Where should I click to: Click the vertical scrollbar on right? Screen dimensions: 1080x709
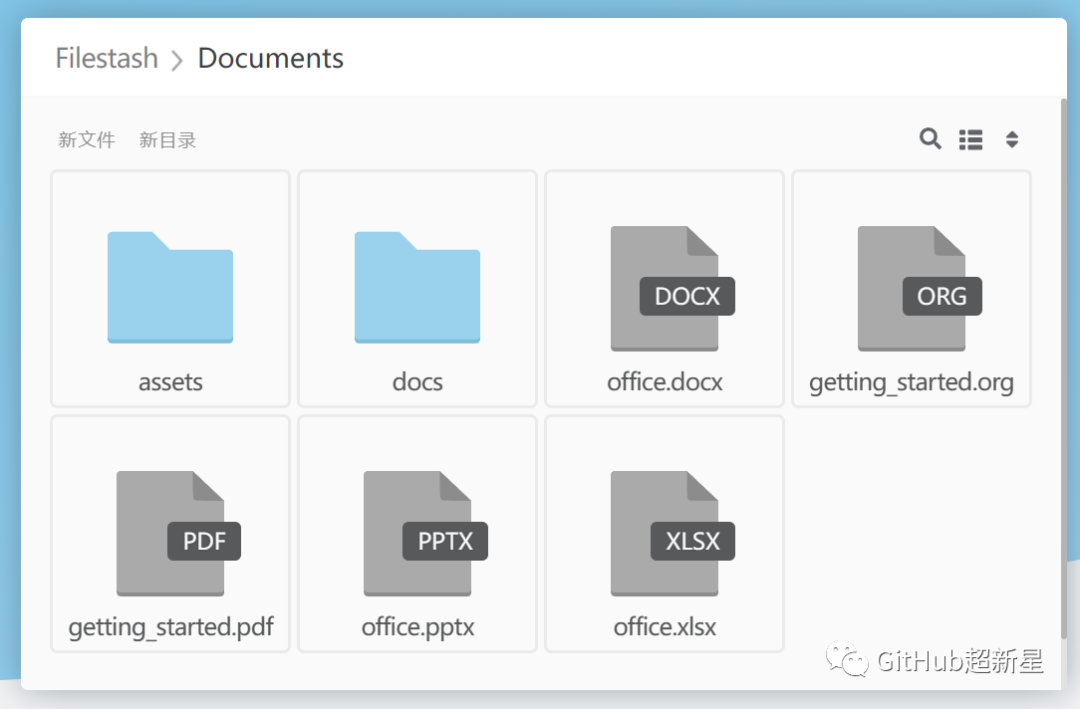point(1063,369)
